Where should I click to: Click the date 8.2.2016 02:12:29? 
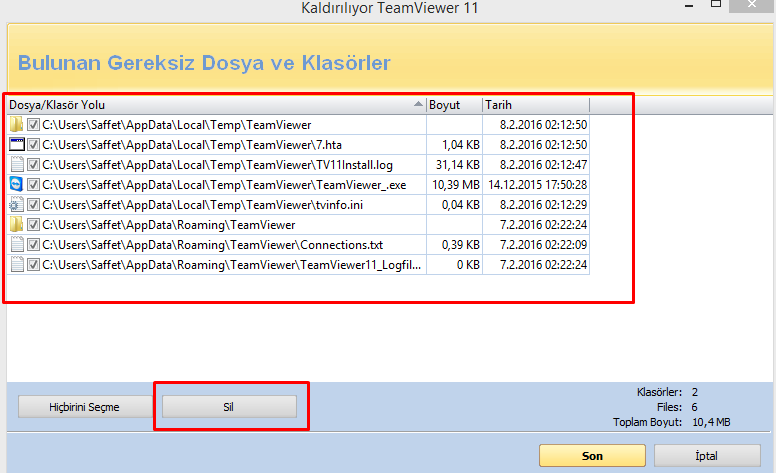(x=543, y=205)
